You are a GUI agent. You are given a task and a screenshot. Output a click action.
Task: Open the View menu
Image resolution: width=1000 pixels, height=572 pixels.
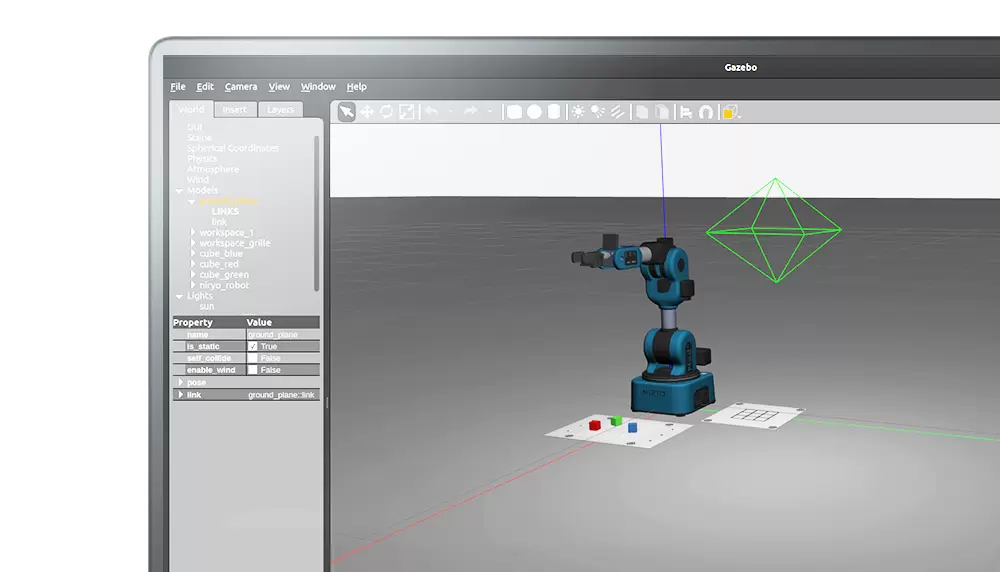tap(279, 87)
